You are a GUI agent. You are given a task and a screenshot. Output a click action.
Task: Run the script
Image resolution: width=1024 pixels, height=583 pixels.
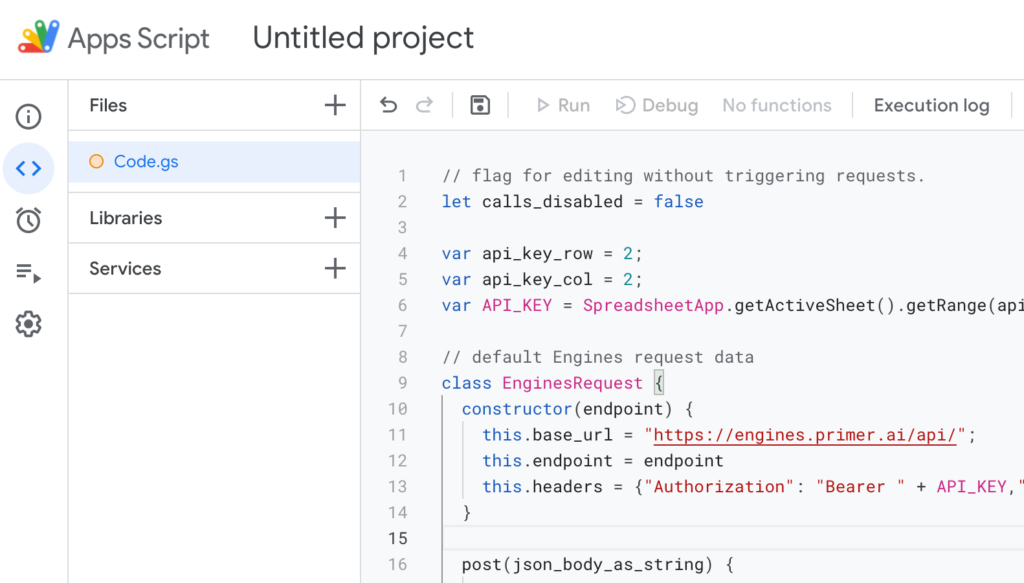tap(563, 105)
